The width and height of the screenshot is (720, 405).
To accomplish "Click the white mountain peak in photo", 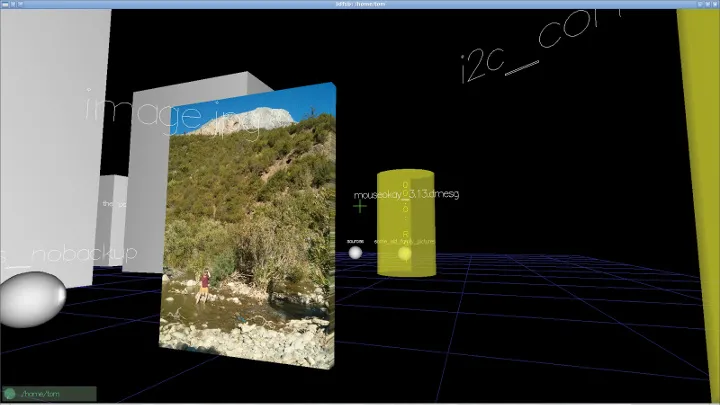I will click(248, 120).
